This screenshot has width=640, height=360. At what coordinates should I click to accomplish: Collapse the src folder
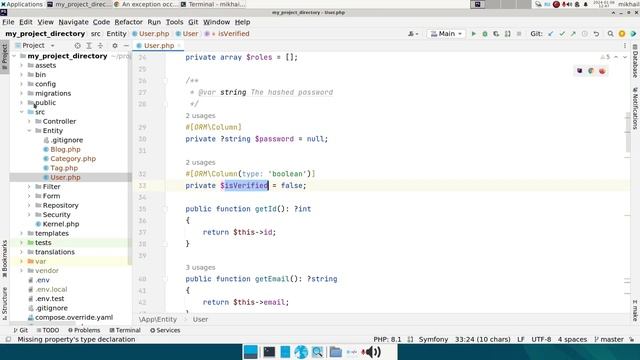pyautogui.click(x=22, y=112)
